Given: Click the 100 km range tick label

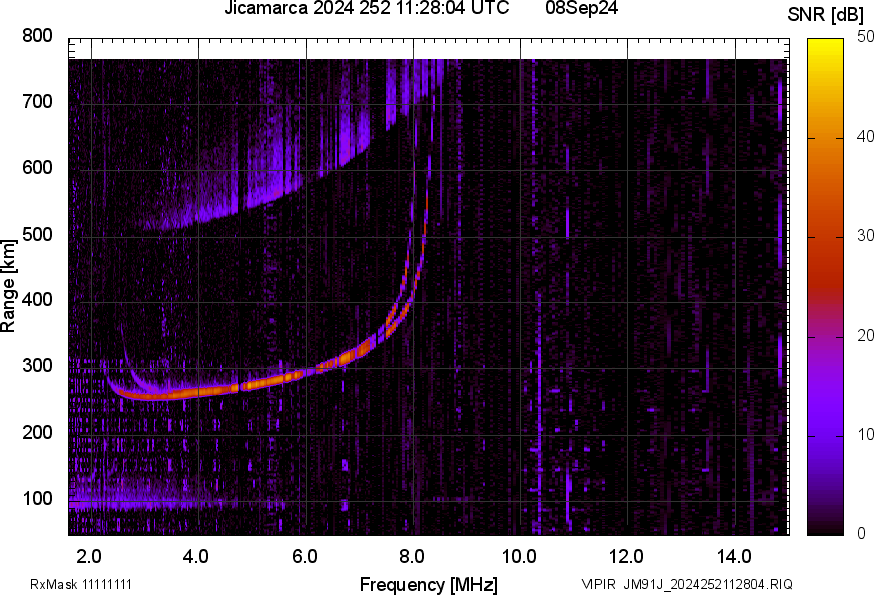Looking at the screenshot, I should (37, 498).
